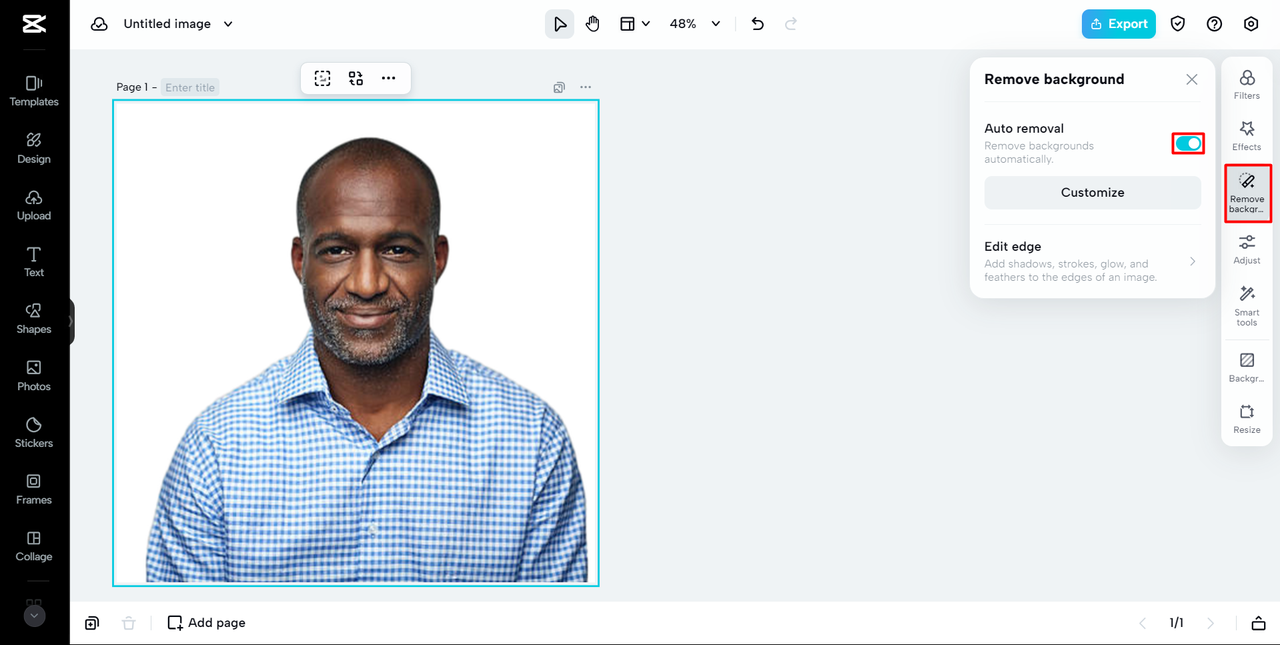The height and width of the screenshot is (645, 1280).
Task: Open the Smart tools
Action: 1247,306
